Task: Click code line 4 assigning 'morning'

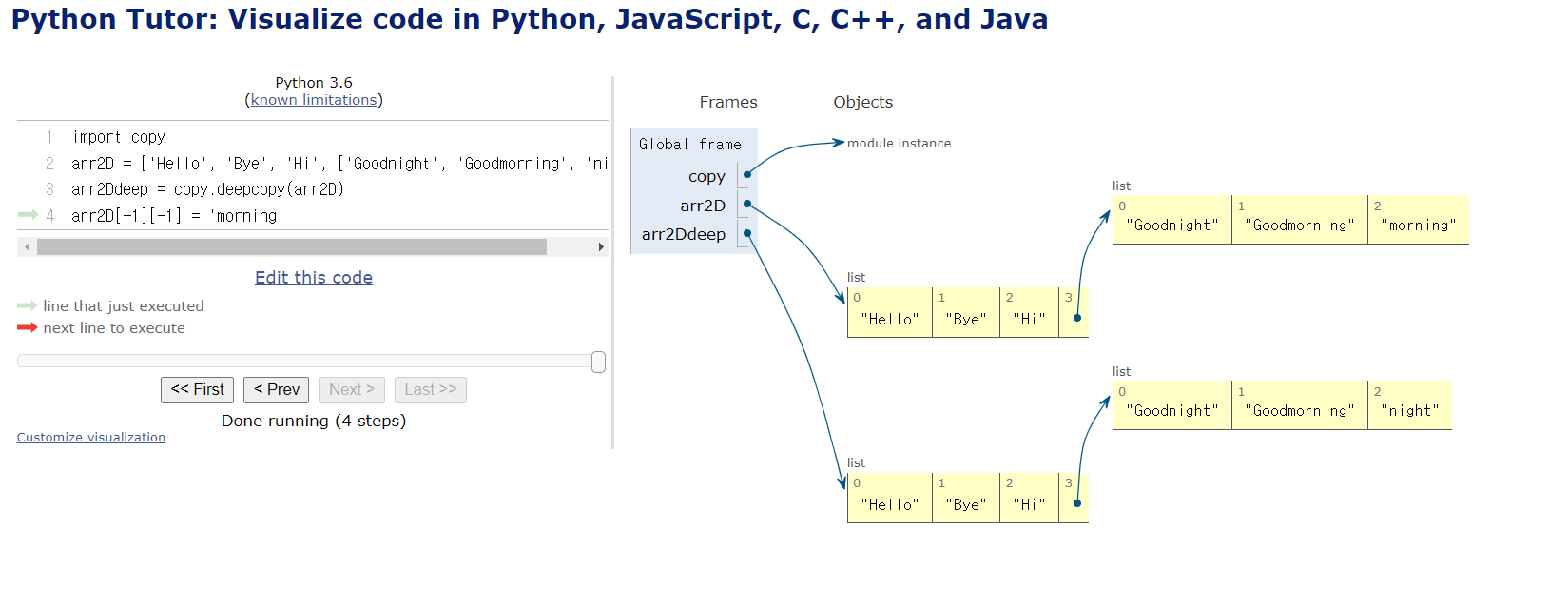Action: click(178, 216)
